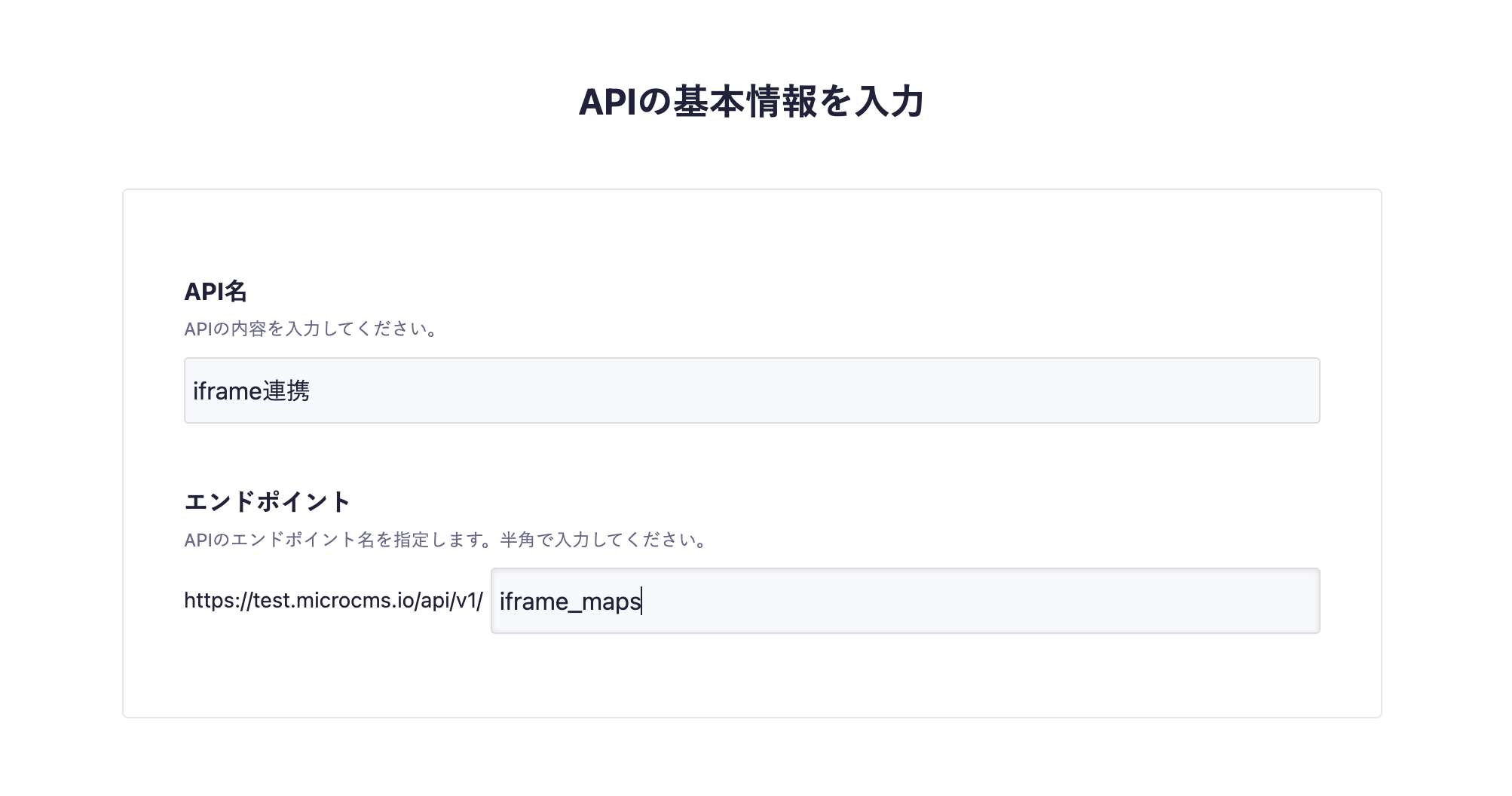Click empty space after iframe_maps in endpoint field
This screenshot has height=796, width=1512.
(980, 601)
